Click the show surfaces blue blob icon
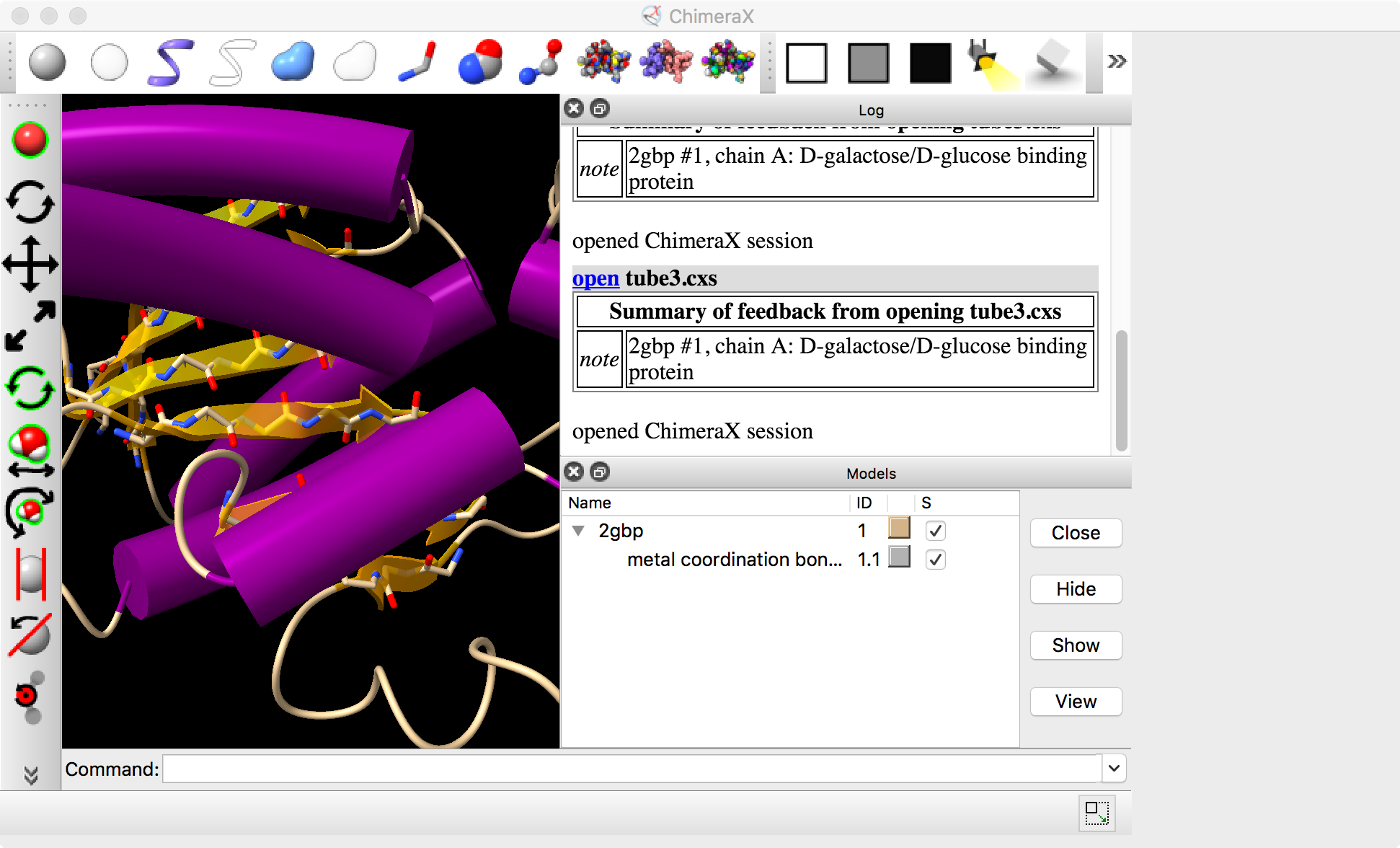Image resolution: width=1400 pixels, height=848 pixels. coord(293,63)
